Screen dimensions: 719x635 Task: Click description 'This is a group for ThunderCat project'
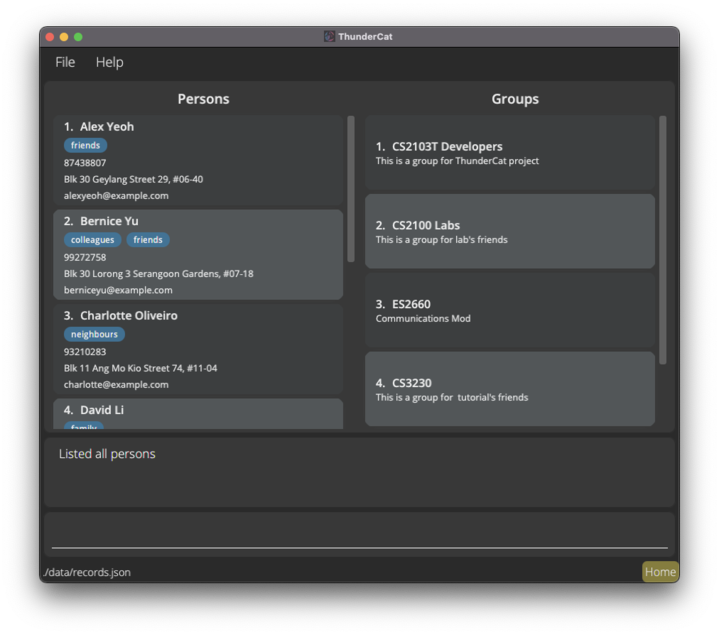coord(457,161)
